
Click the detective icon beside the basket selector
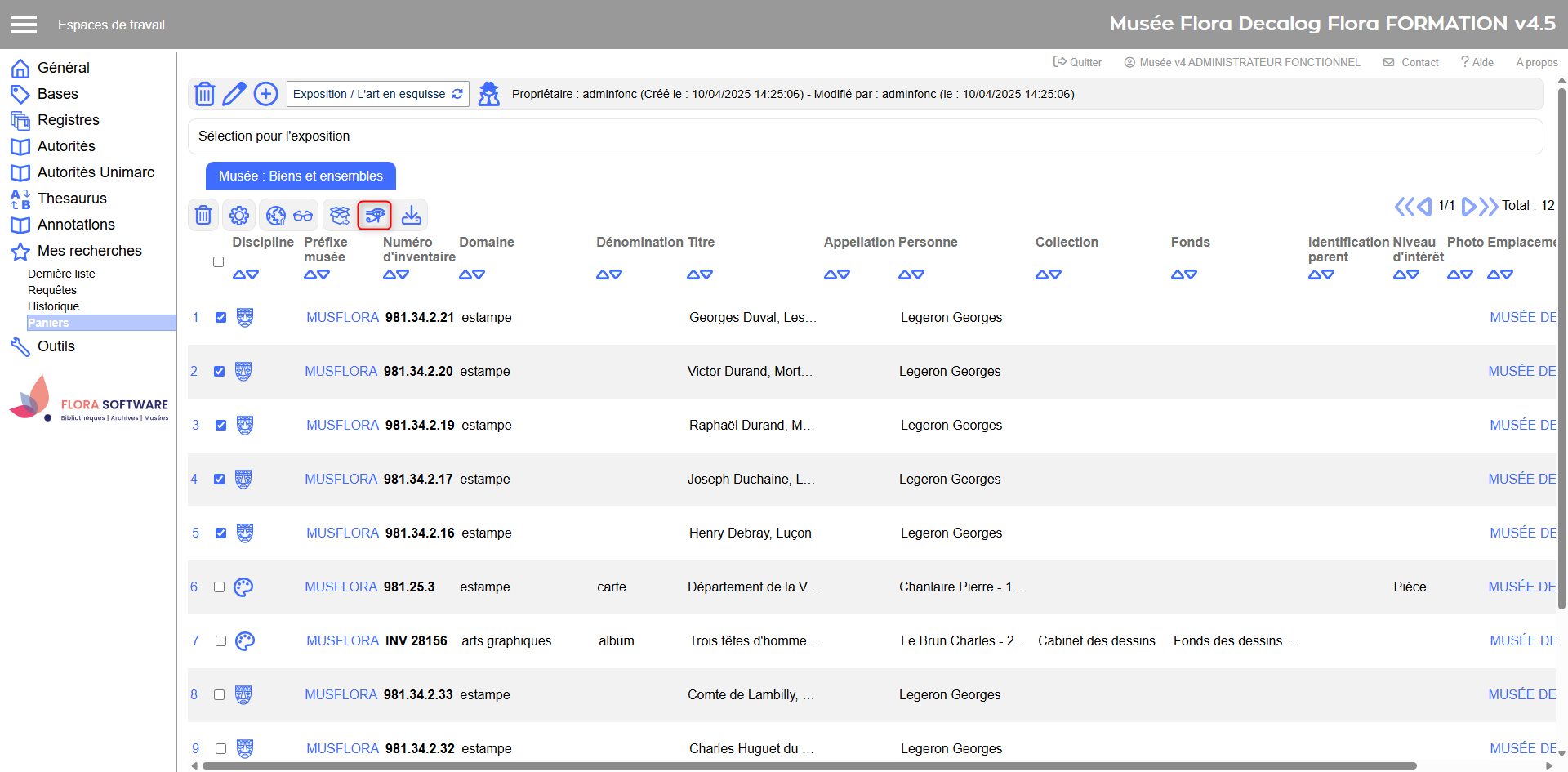(x=488, y=94)
